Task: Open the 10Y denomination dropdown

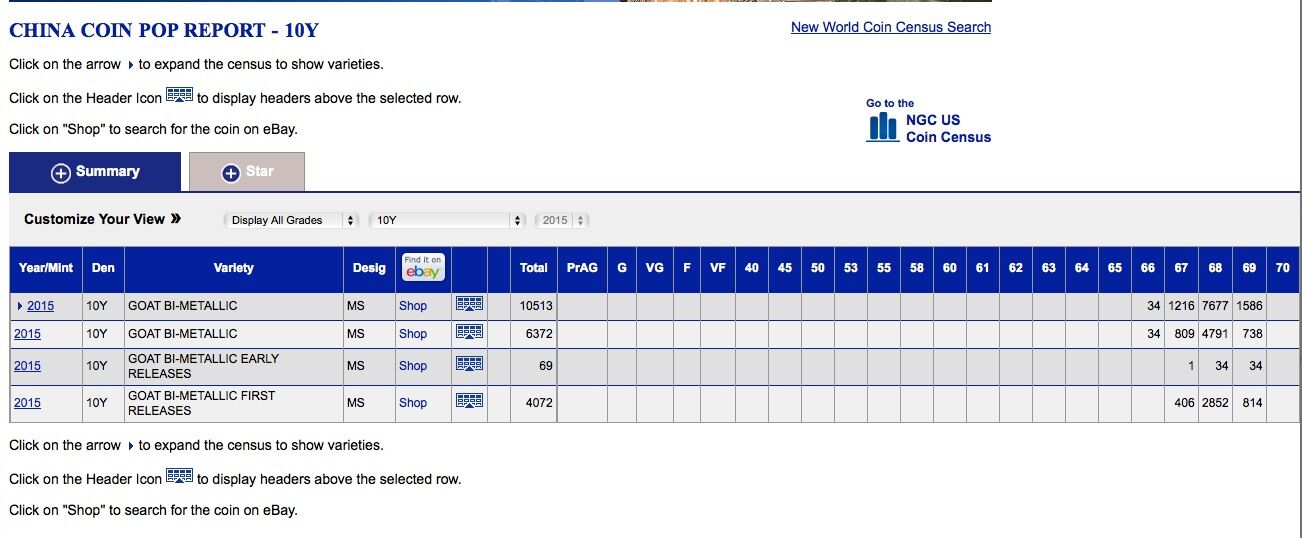Action: point(448,220)
